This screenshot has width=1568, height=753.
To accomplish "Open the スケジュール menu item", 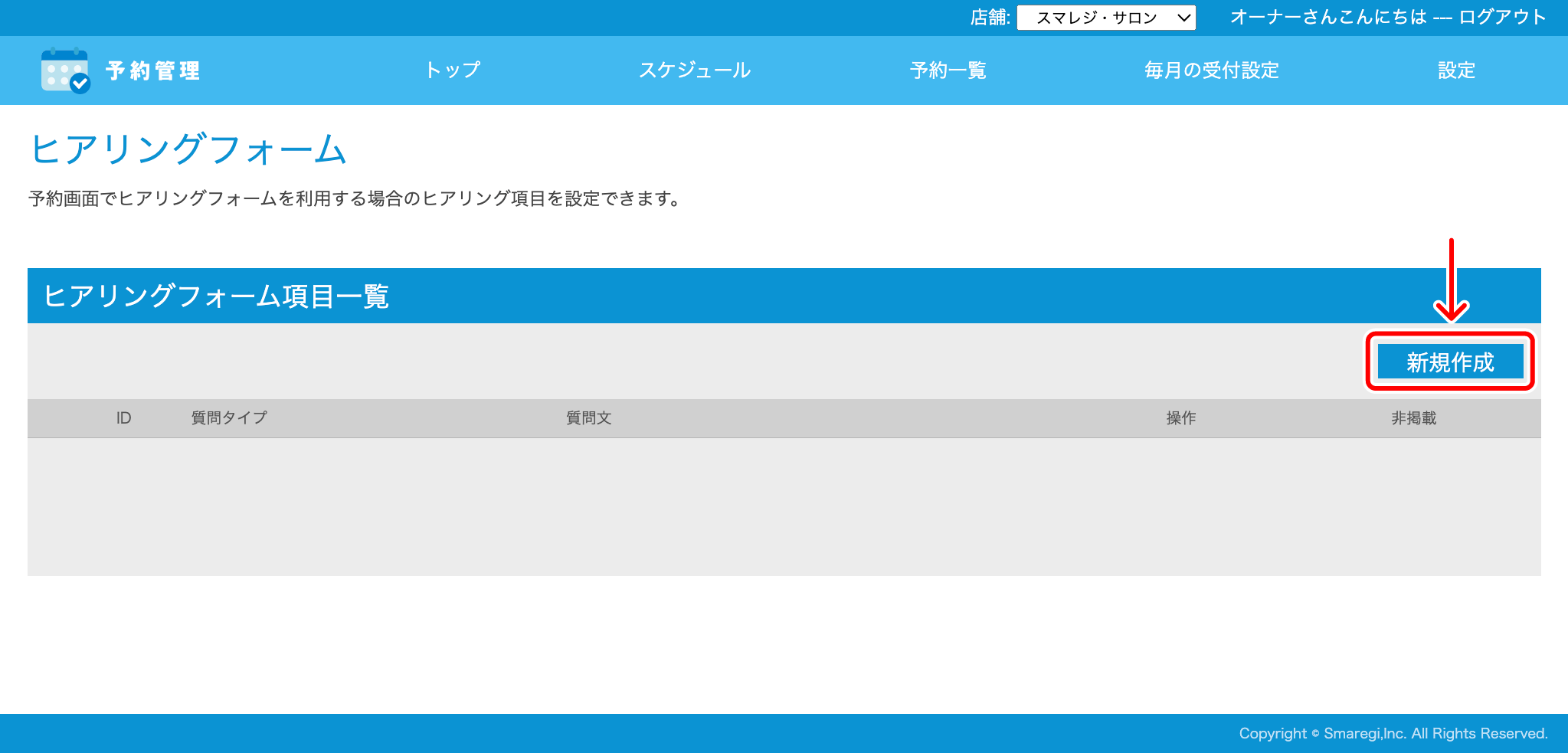I will click(695, 70).
